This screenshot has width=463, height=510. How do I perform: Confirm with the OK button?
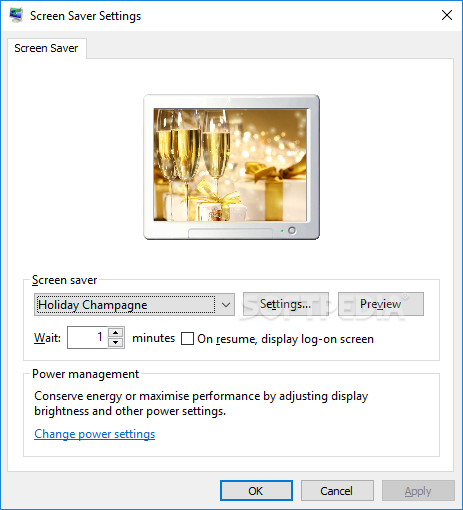256,491
